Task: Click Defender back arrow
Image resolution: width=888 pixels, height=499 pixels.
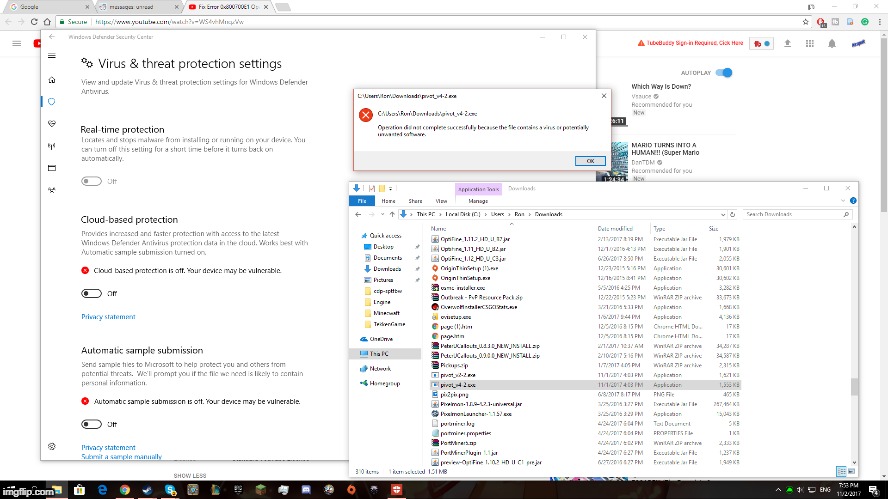Action: [52, 37]
